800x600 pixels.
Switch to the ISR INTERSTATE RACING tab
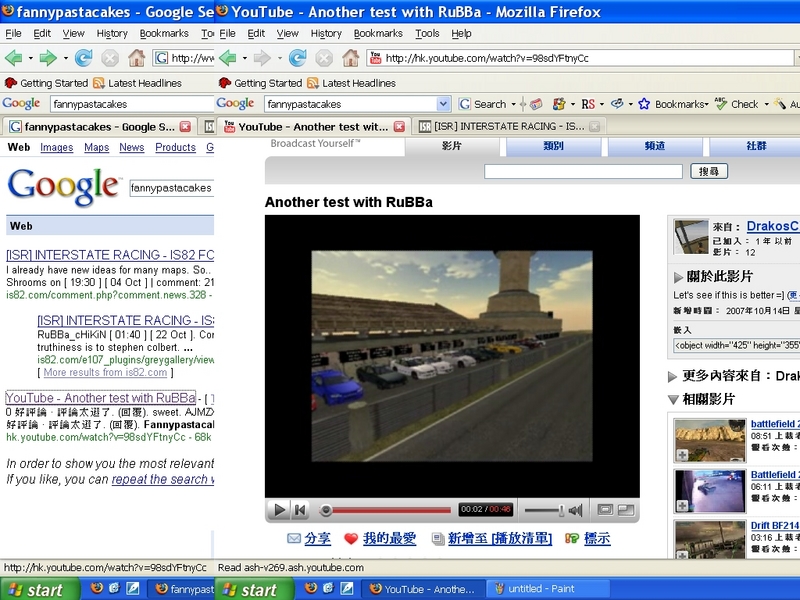[x=509, y=126]
